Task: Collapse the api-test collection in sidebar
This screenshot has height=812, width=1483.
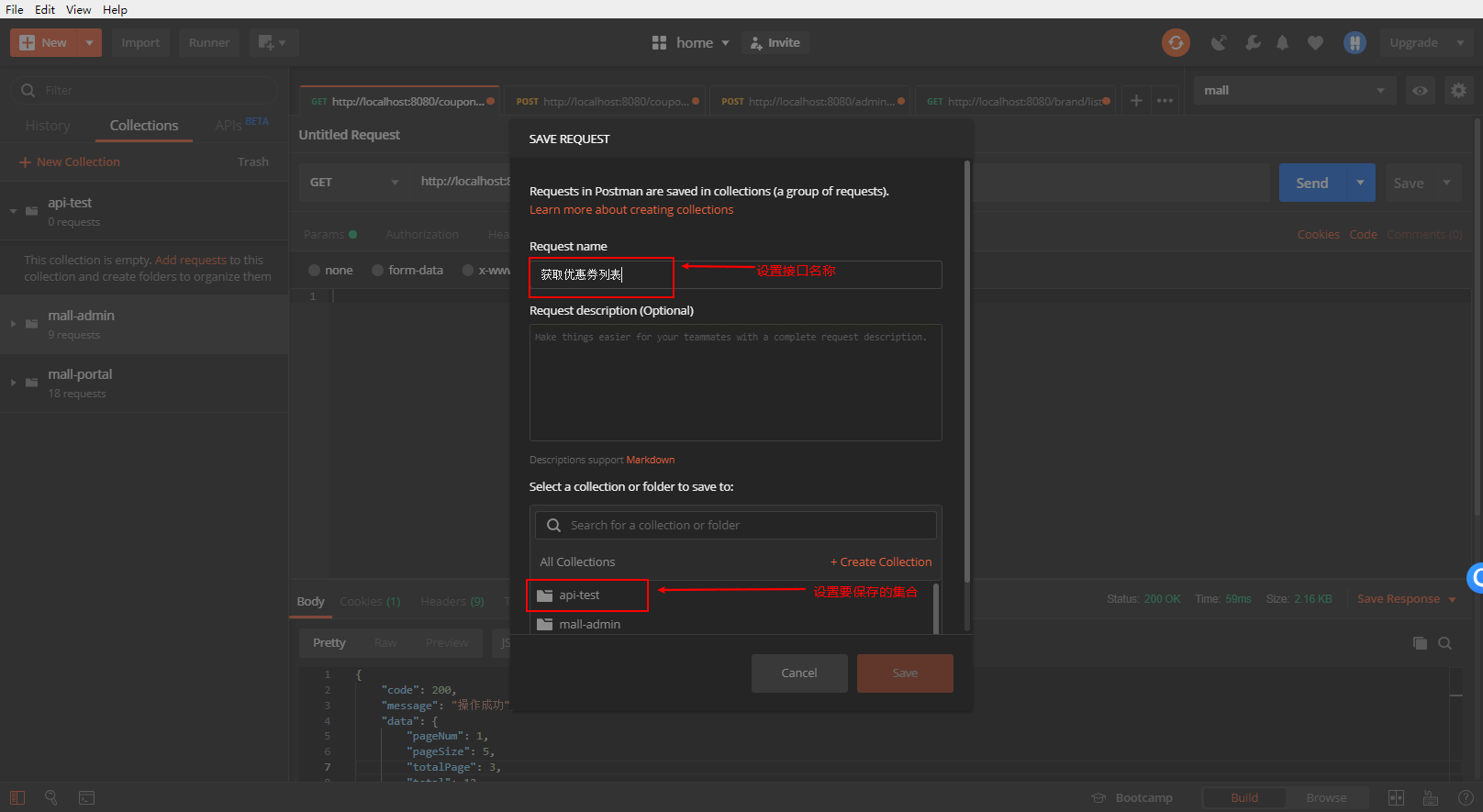Action: click(x=14, y=211)
